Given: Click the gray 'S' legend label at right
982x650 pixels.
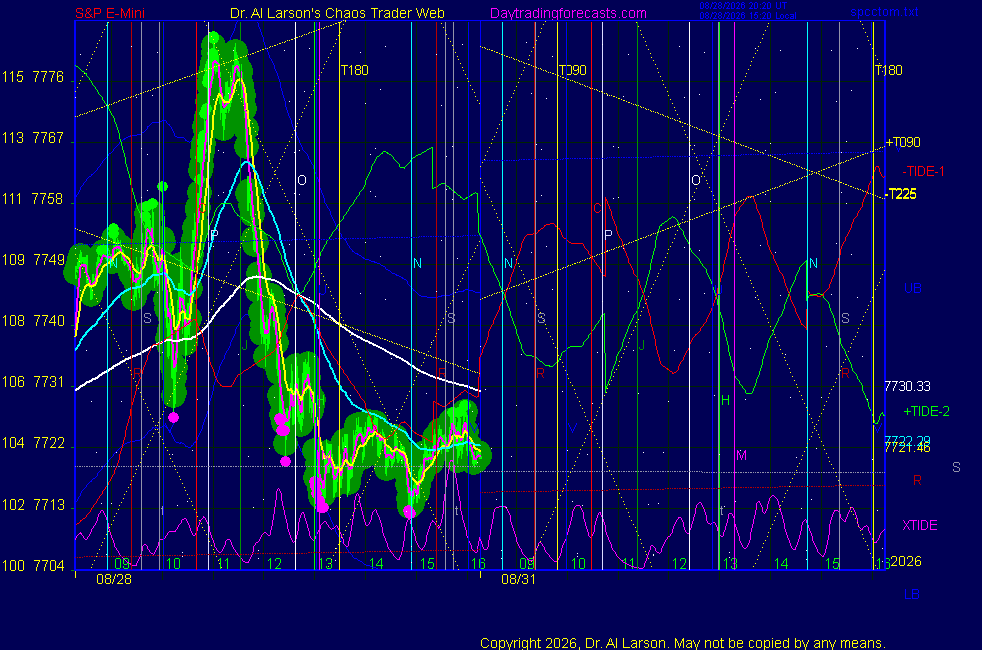Looking at the screenshot, I should click(956, 467).
